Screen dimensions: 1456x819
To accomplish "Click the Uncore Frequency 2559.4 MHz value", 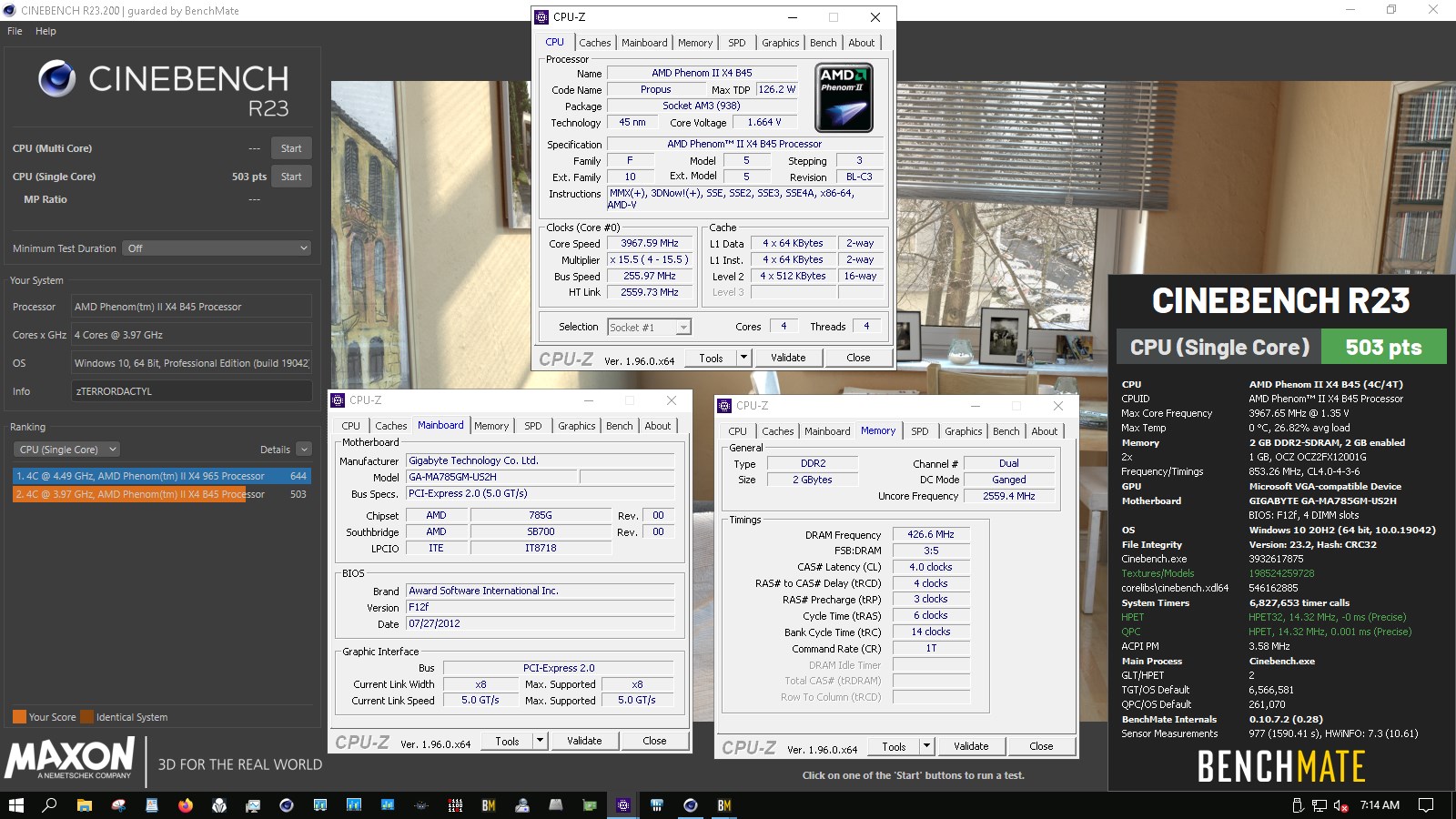I will point(1008,497).
